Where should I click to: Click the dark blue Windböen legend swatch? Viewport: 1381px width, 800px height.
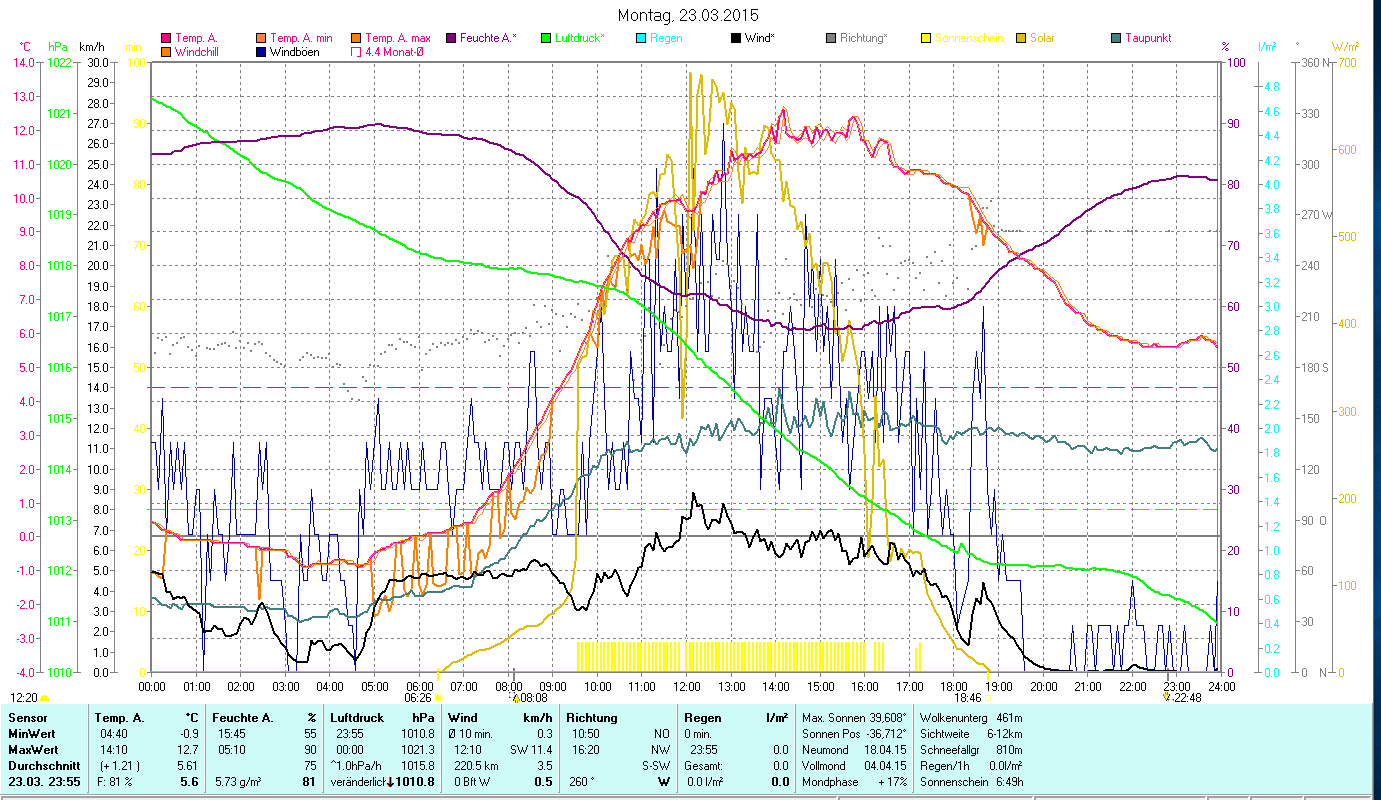point(263,51)
